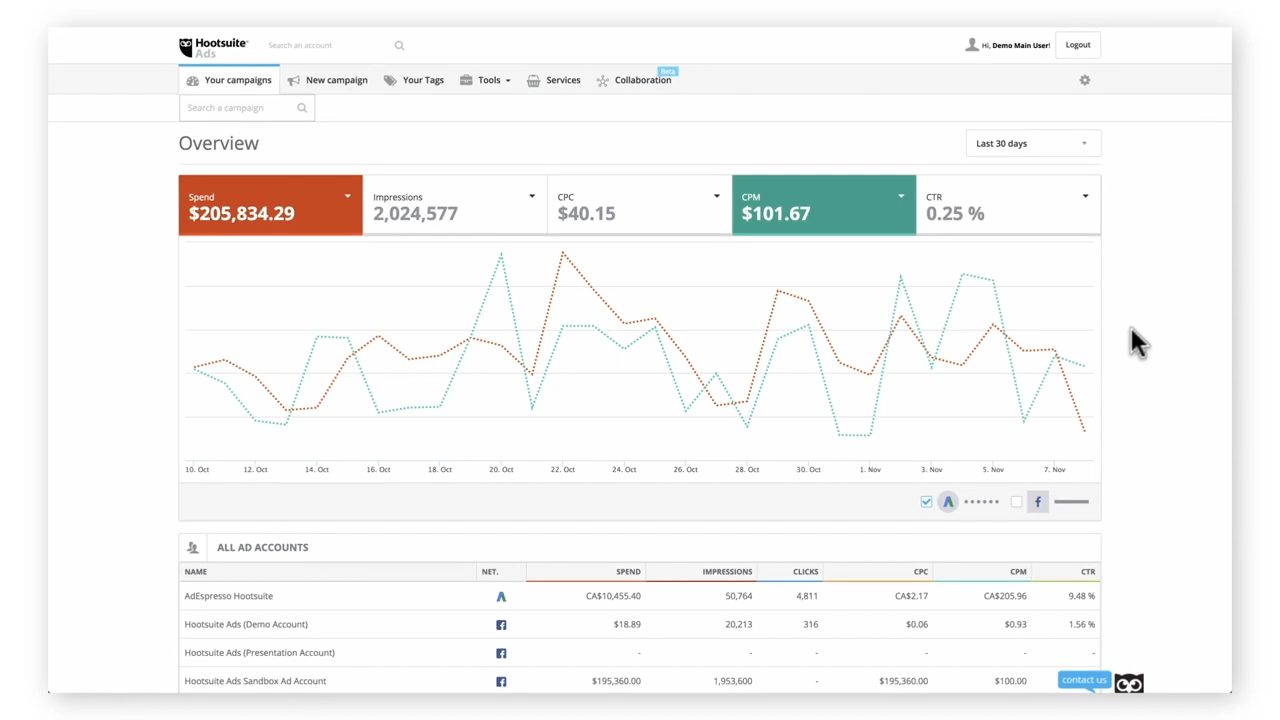Enable the Facebook legend checkbox
Viewport: 1280px width, 720px height.
coord(1016,502)
